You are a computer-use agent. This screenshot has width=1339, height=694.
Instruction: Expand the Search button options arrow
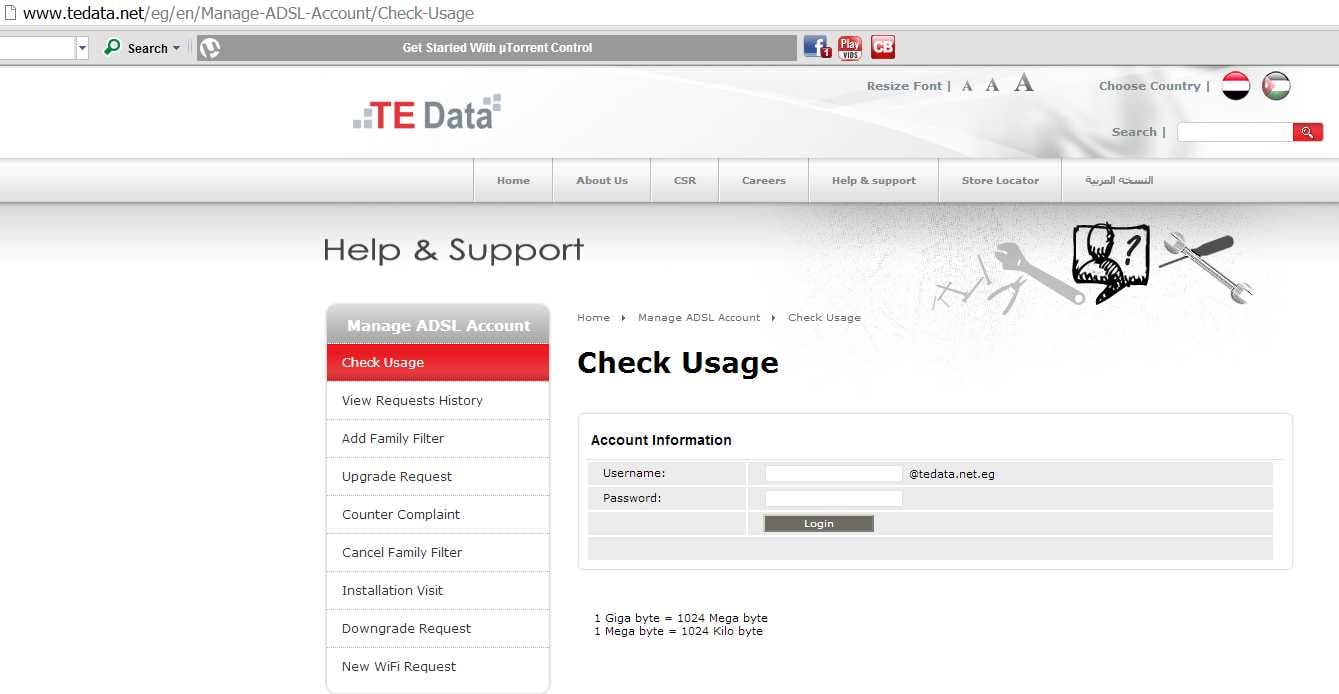click(176, 48)
